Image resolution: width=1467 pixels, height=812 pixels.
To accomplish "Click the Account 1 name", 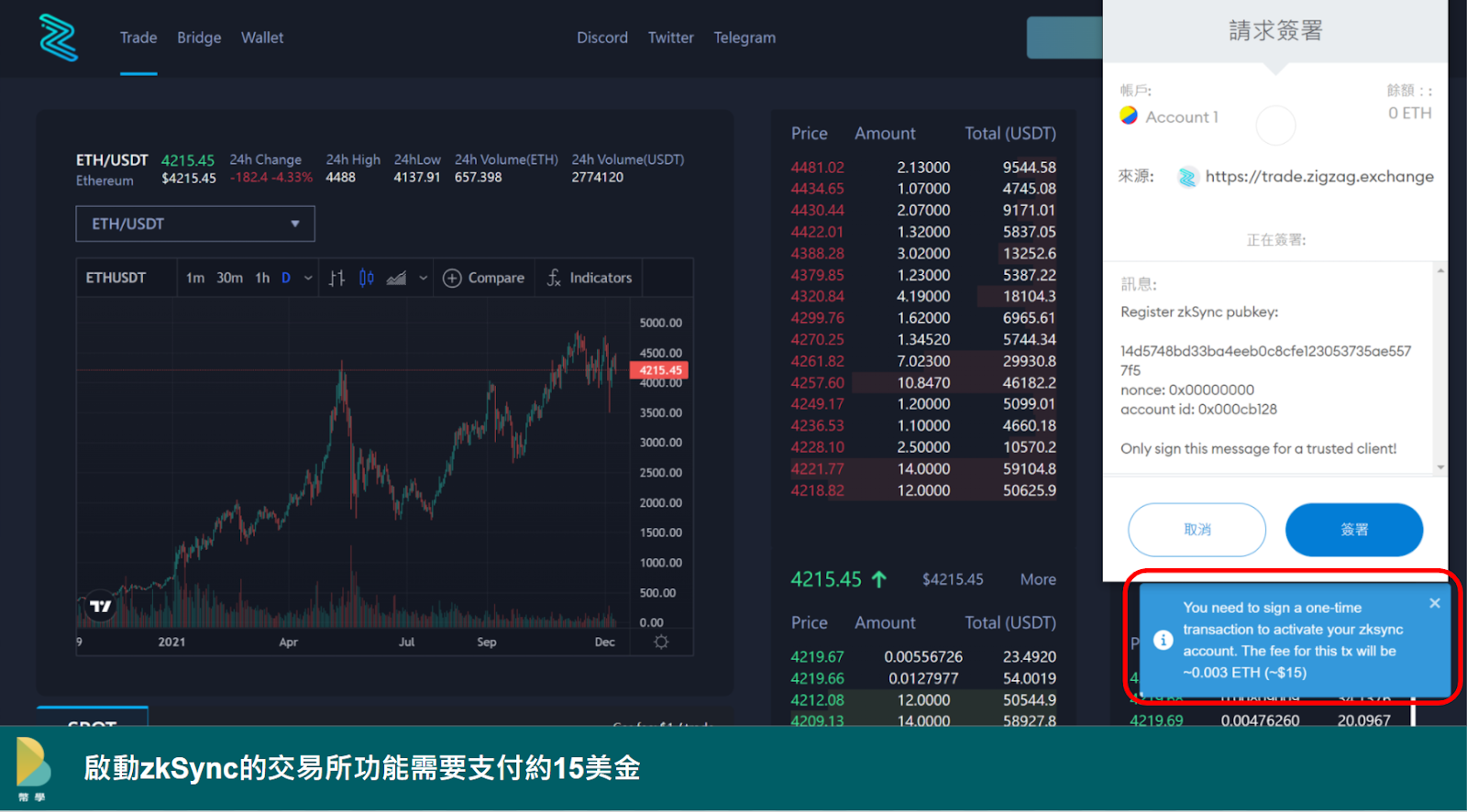I will (x=1182, y=116).
